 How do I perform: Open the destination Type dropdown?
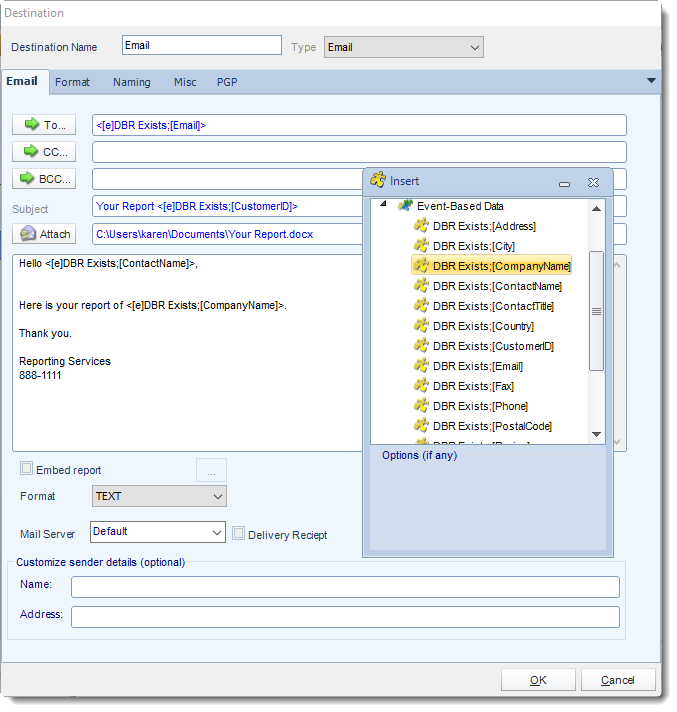tap(404, 47)
